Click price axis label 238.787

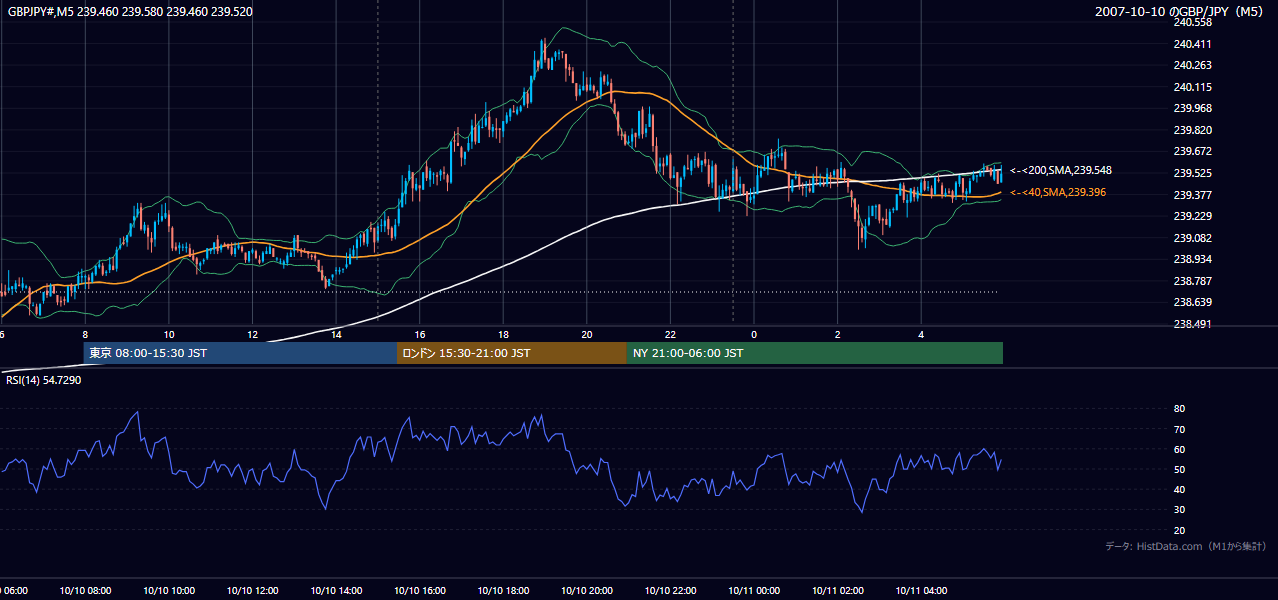1192,281
